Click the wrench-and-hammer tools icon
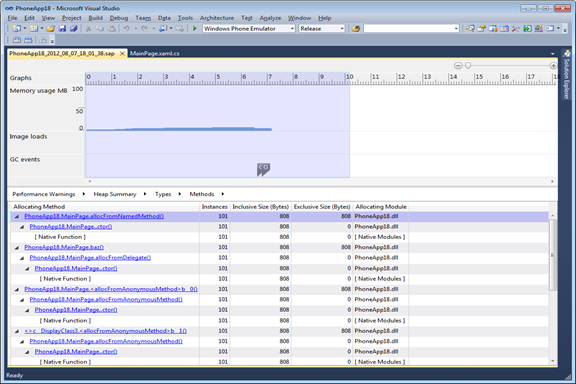 pos(516,28)
